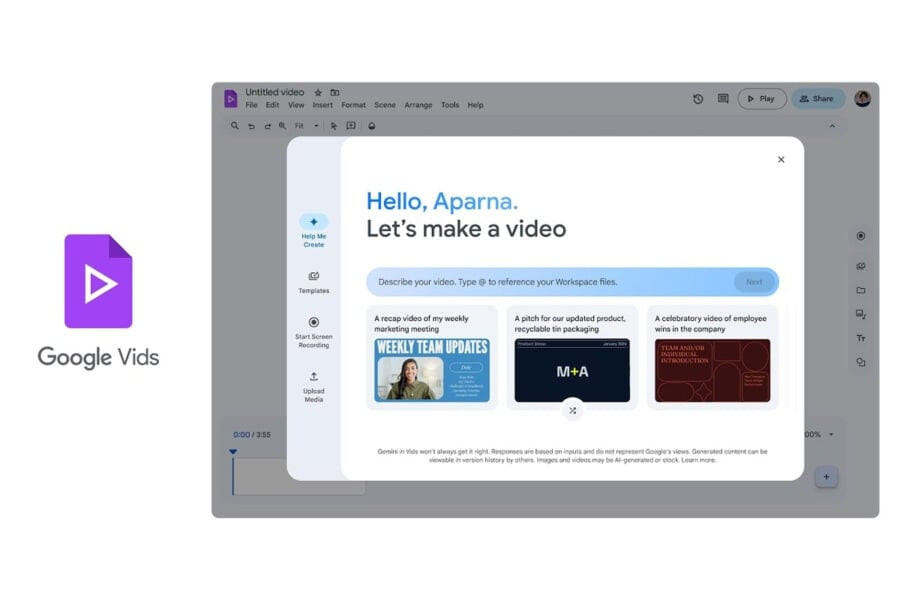The image size is (900, 600).
Task: Open the File menu
Action: (x=251, y=105)
